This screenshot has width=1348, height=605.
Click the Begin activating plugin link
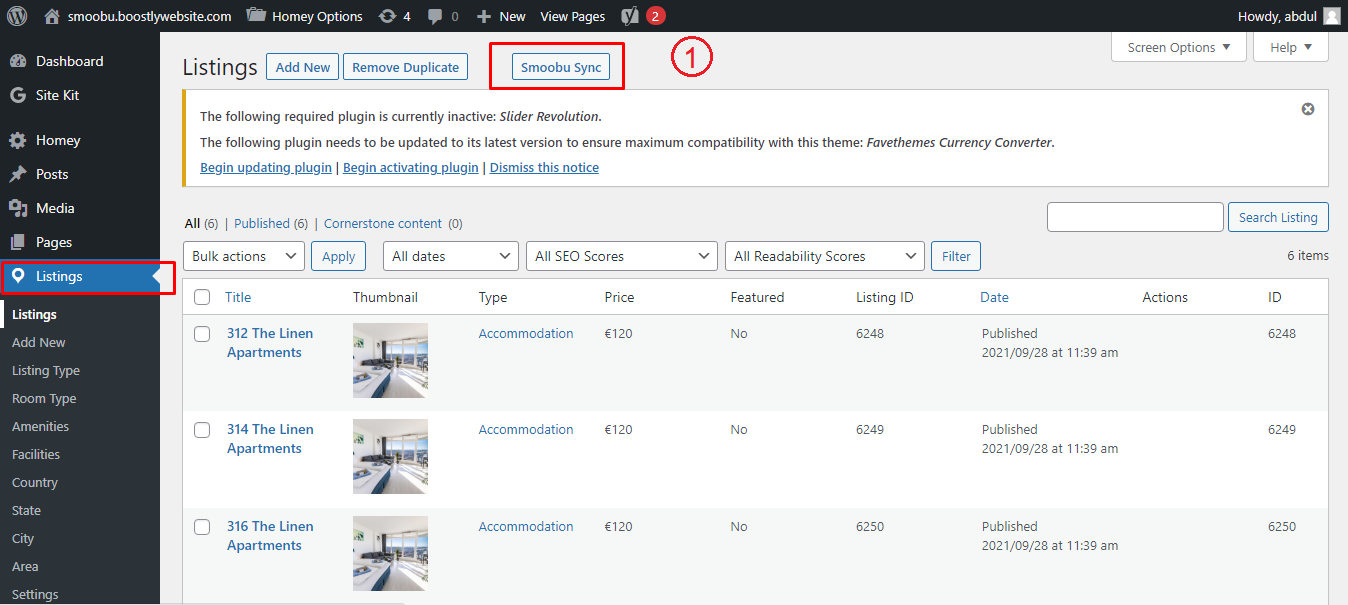coord(411,167)
